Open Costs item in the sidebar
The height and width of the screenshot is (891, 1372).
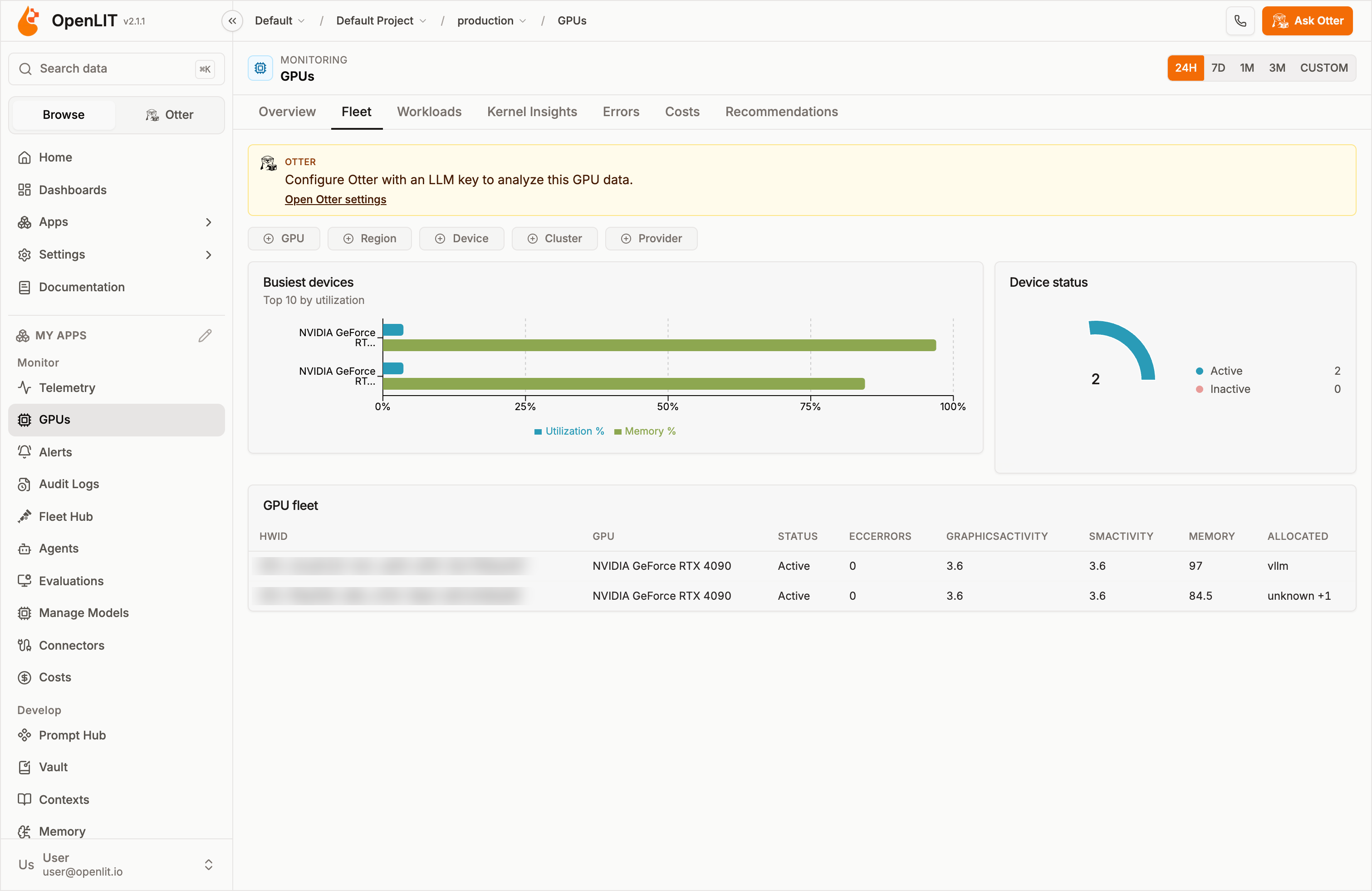coord(117,677)
